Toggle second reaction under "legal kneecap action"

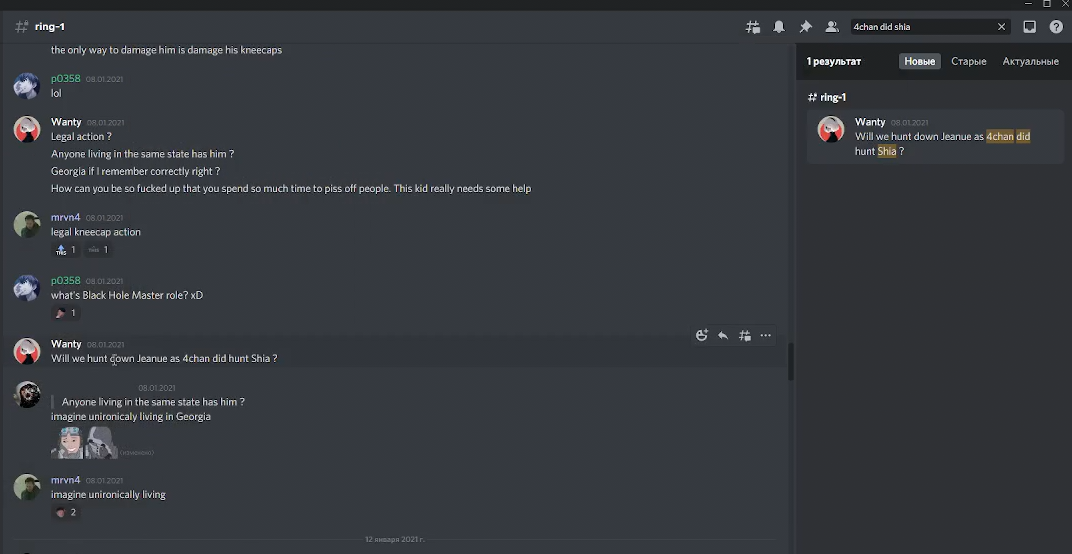point(99,250)
